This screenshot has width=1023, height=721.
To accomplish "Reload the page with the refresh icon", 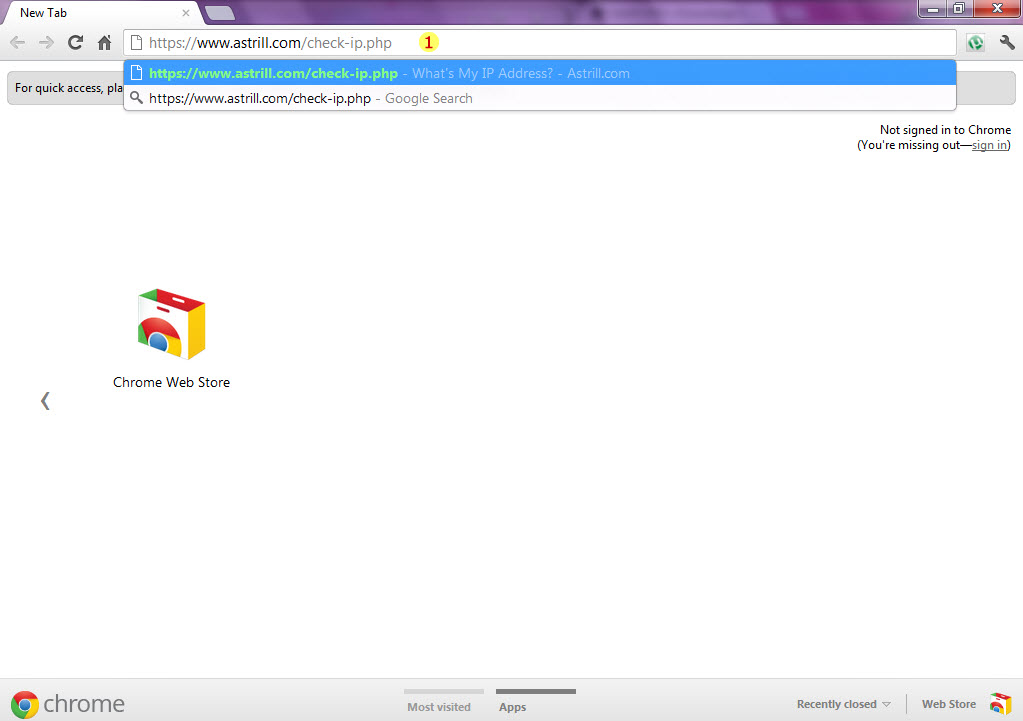I will 76,43.
